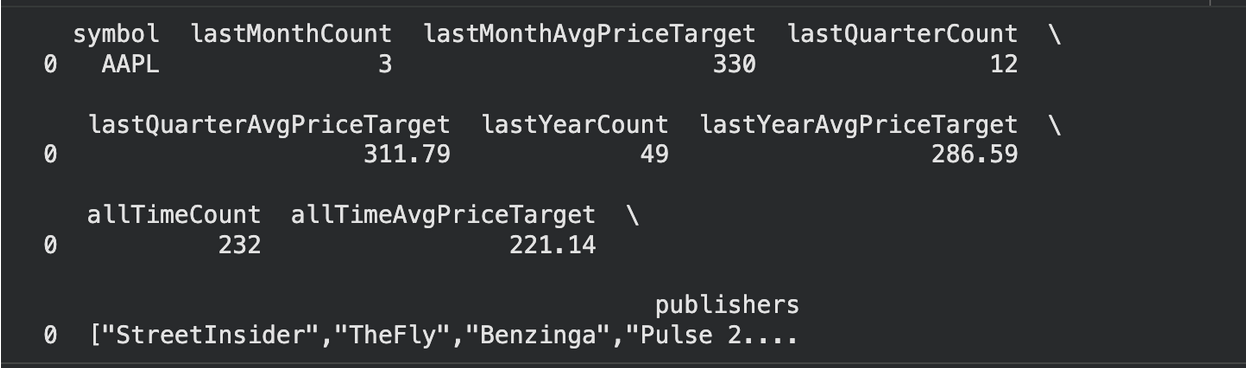The width and height of the screenshot is (1246, 368).
Task: Click the lastMonthAvgPriceTarget header text
Action: pyautogui.click(x=590, y=34)
